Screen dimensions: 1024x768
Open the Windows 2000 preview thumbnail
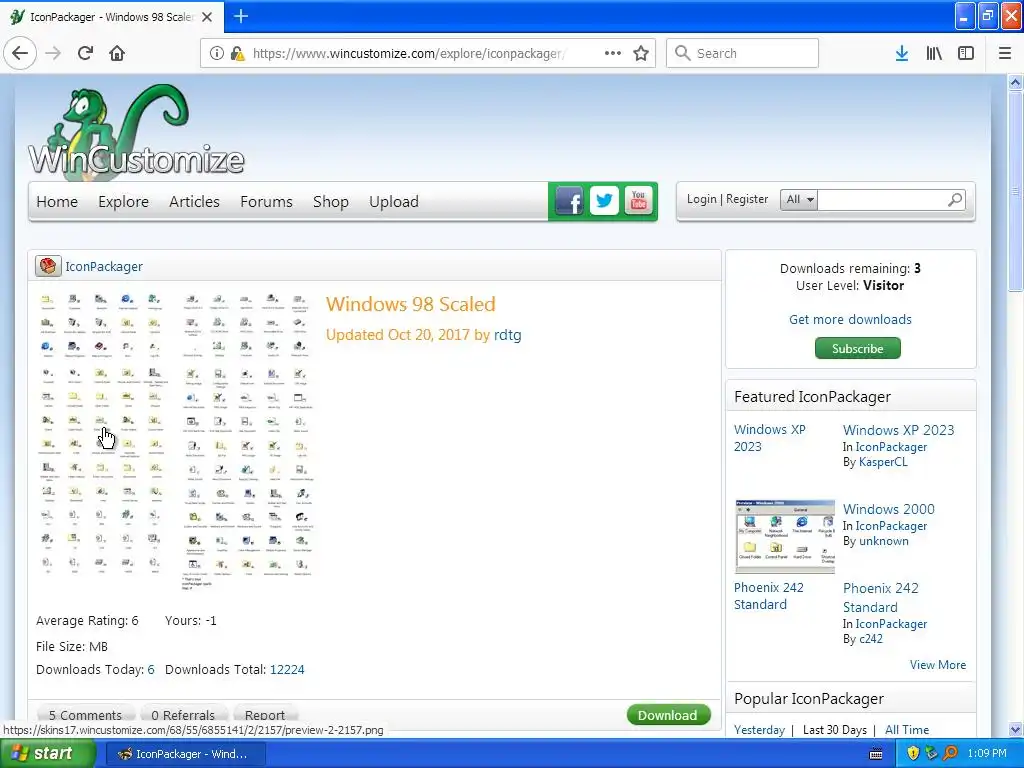pyautogui.click(x=785, y=536)
